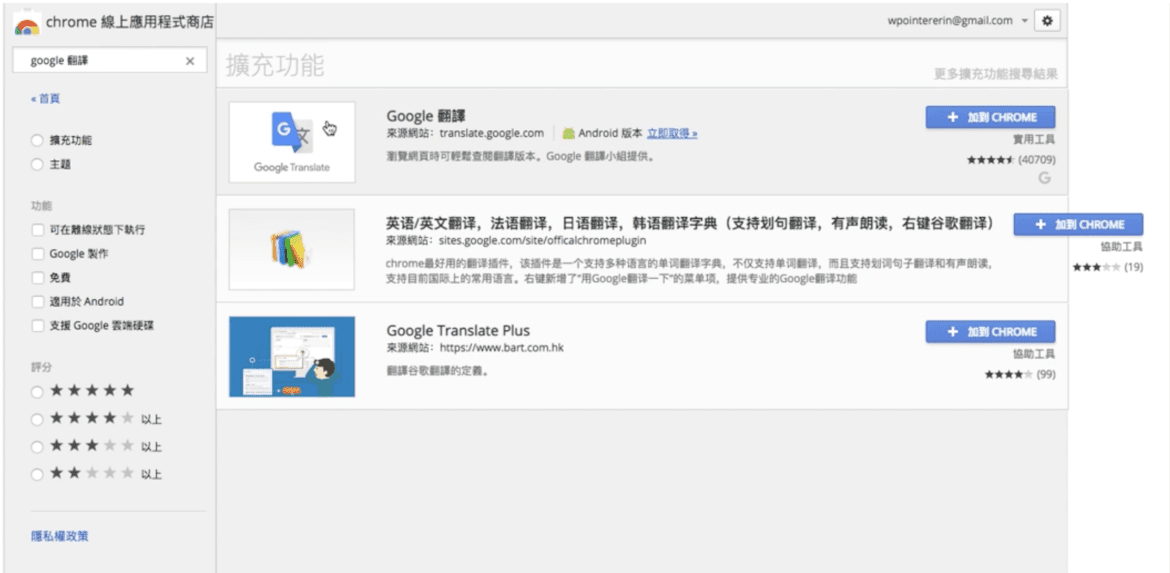Click the 立即取得 » Android link
This screenshot has height=573, width=1170.
pyautogui.click(x=672, y=134)
